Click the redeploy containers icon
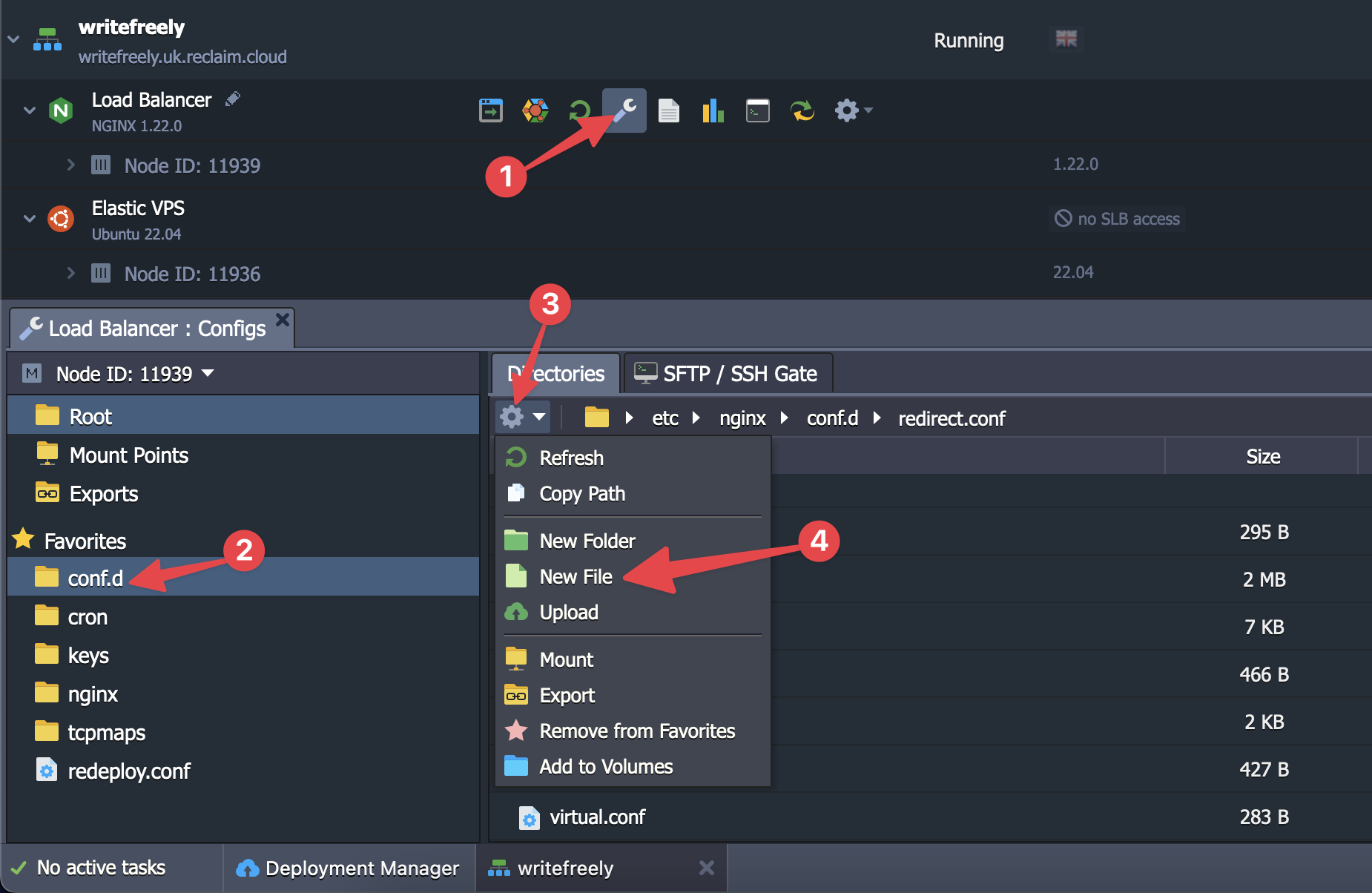Screen dimensions: 1372x893 802,111
